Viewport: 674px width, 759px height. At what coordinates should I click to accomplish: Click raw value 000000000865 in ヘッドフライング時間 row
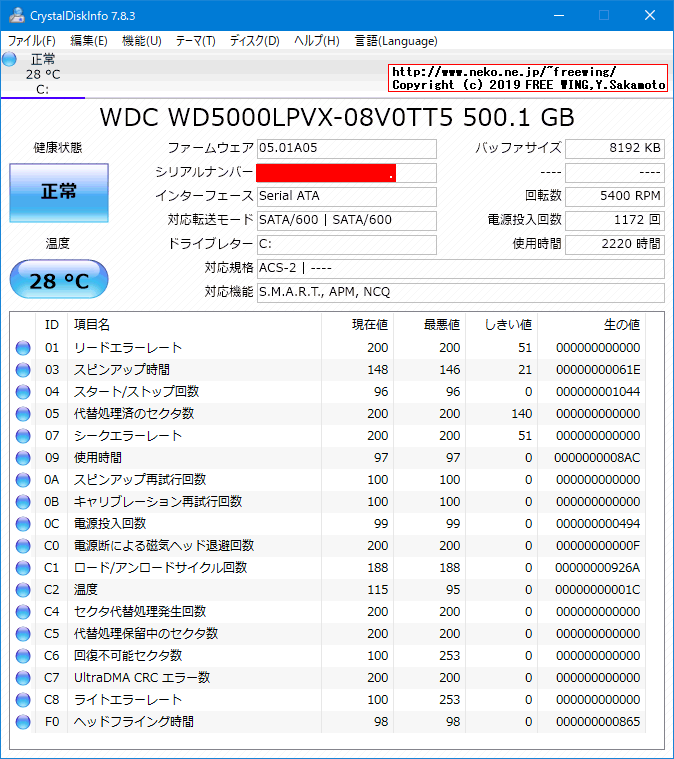click(598, 722)
